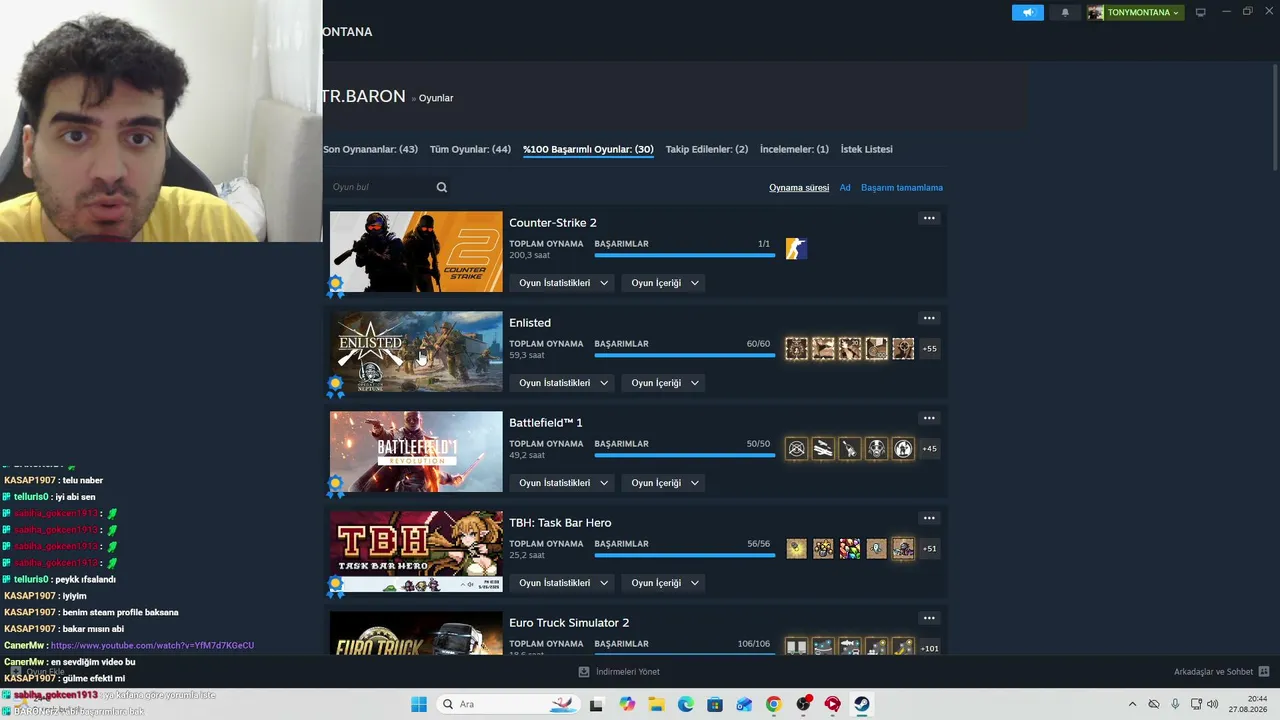
Task: Click the Big Picture mode monitor icon
Action: (1201, 12)
